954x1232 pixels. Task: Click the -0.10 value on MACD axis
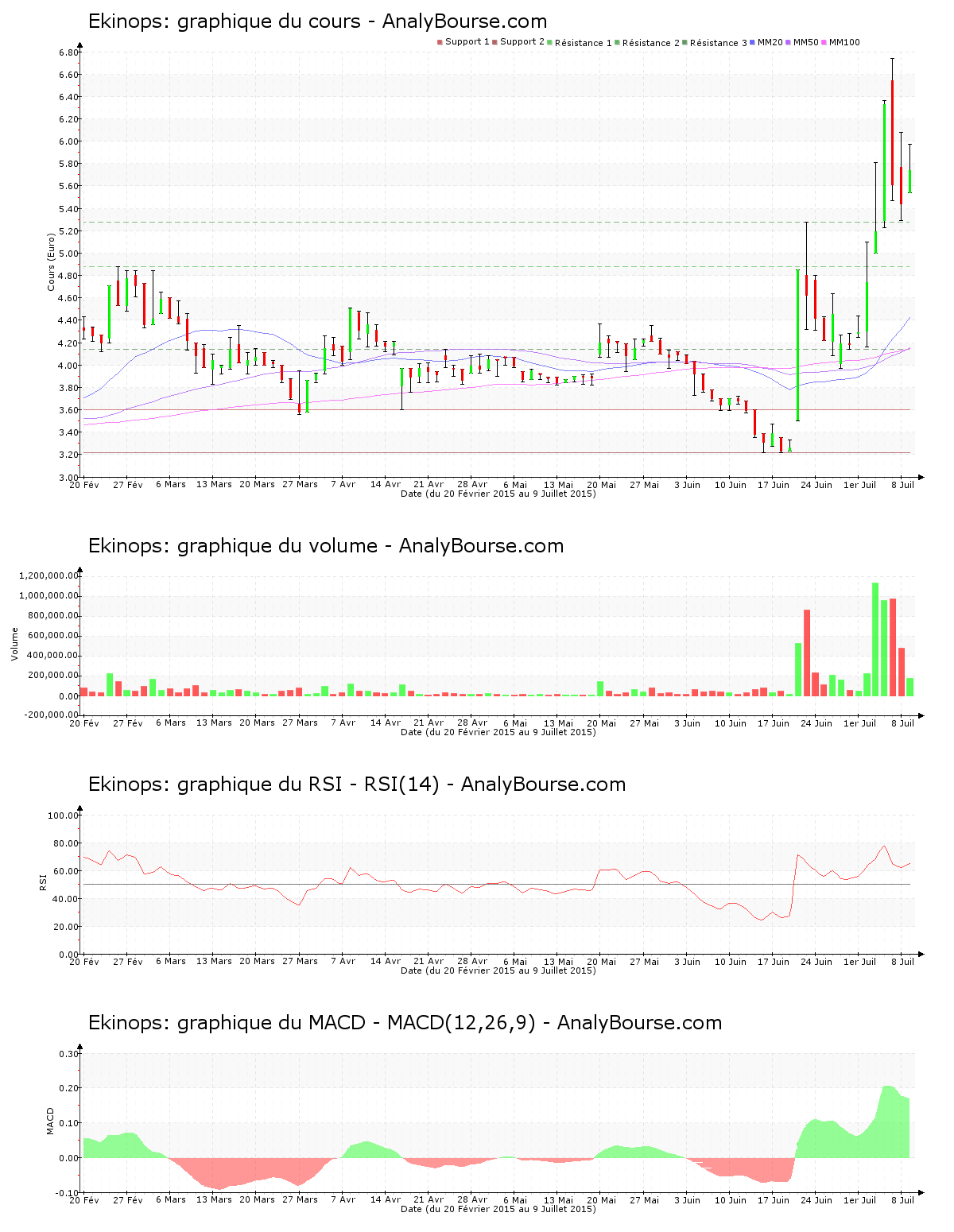pyautogui.click(x=68, y=1193)
